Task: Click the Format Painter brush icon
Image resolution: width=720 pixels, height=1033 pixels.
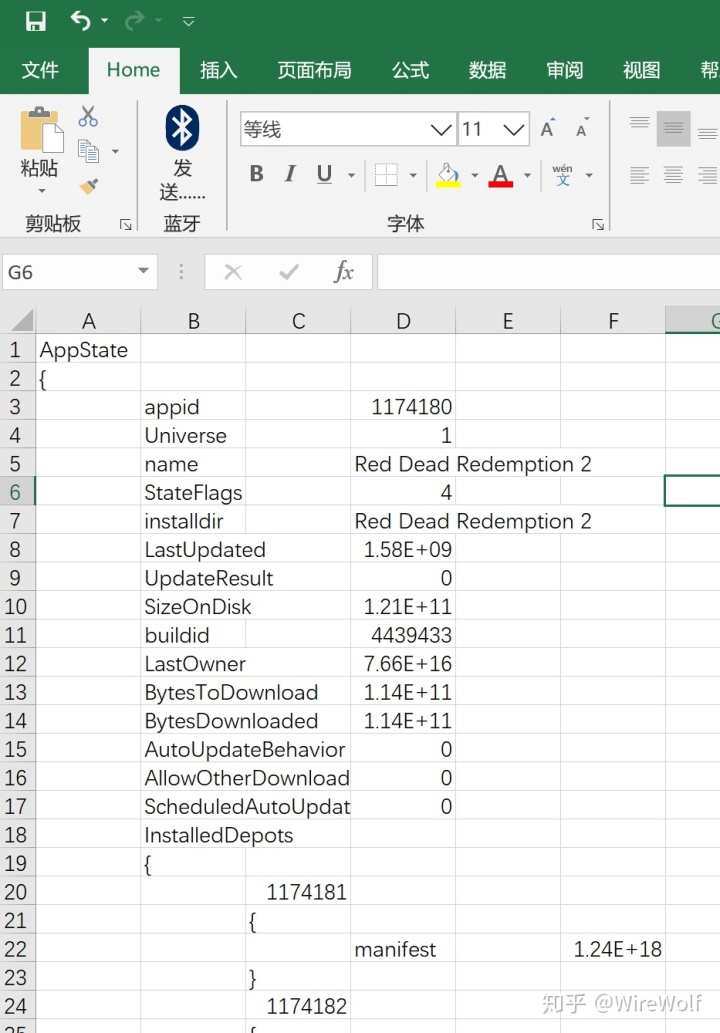Action: [x=88, y=187]
